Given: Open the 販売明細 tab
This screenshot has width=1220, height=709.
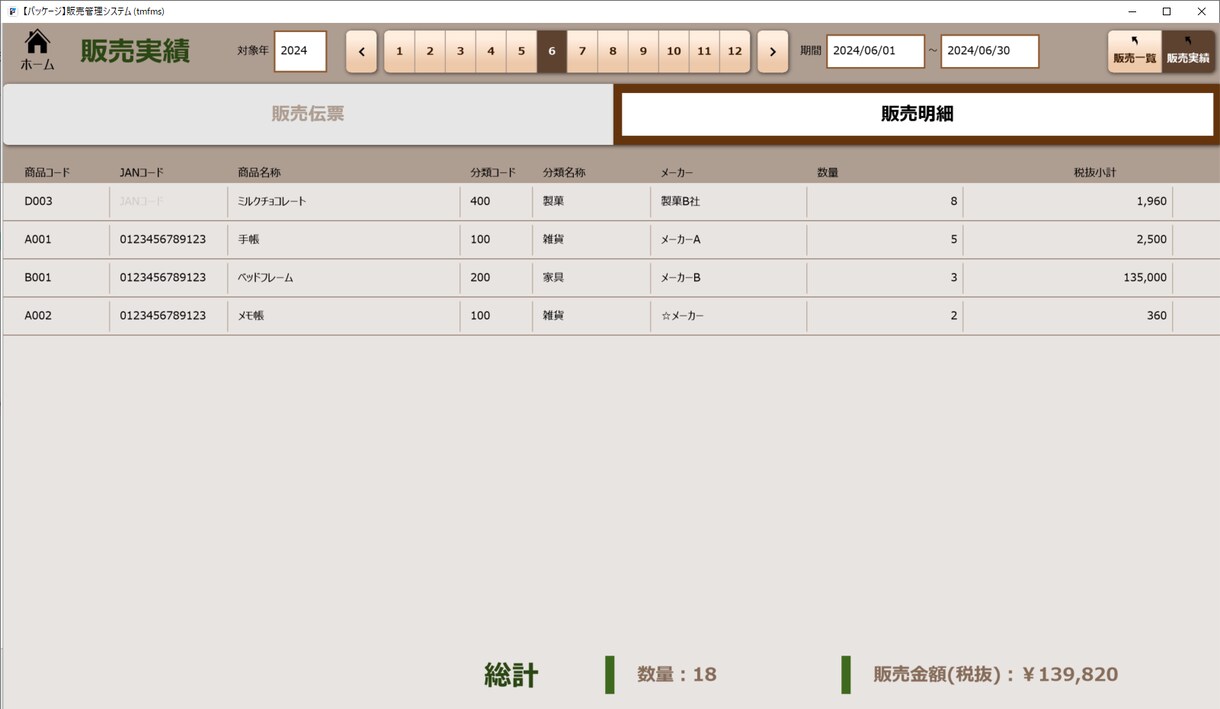Looking at the screenshot, I should tap(917, 114).
